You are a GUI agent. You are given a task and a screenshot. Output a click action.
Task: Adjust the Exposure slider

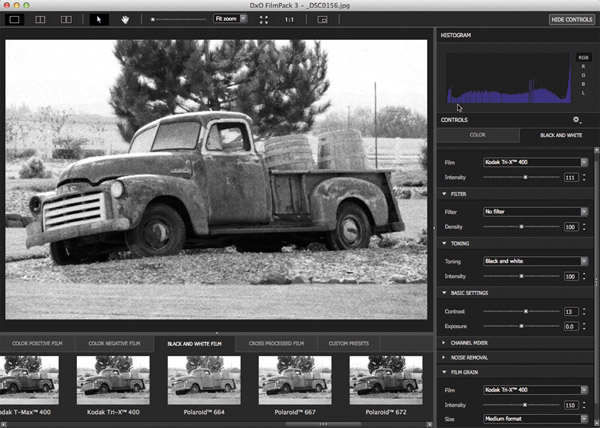521,326
